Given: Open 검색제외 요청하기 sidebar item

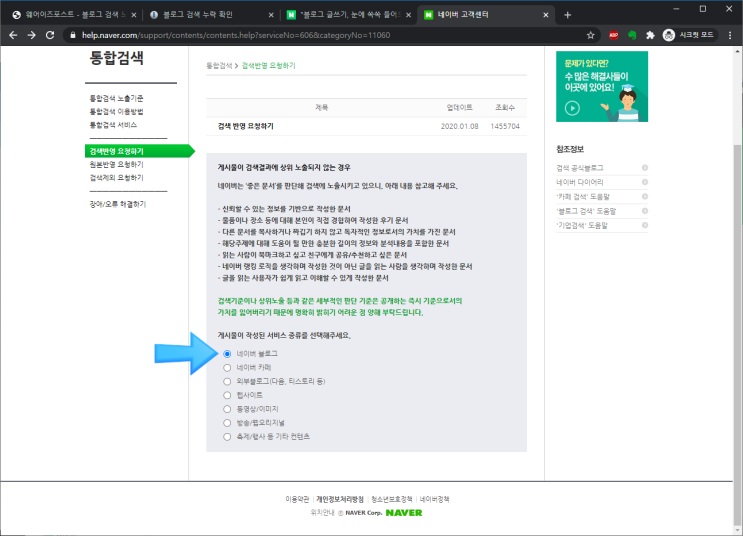Looking at the screenshot, I should tap(117, 178).
